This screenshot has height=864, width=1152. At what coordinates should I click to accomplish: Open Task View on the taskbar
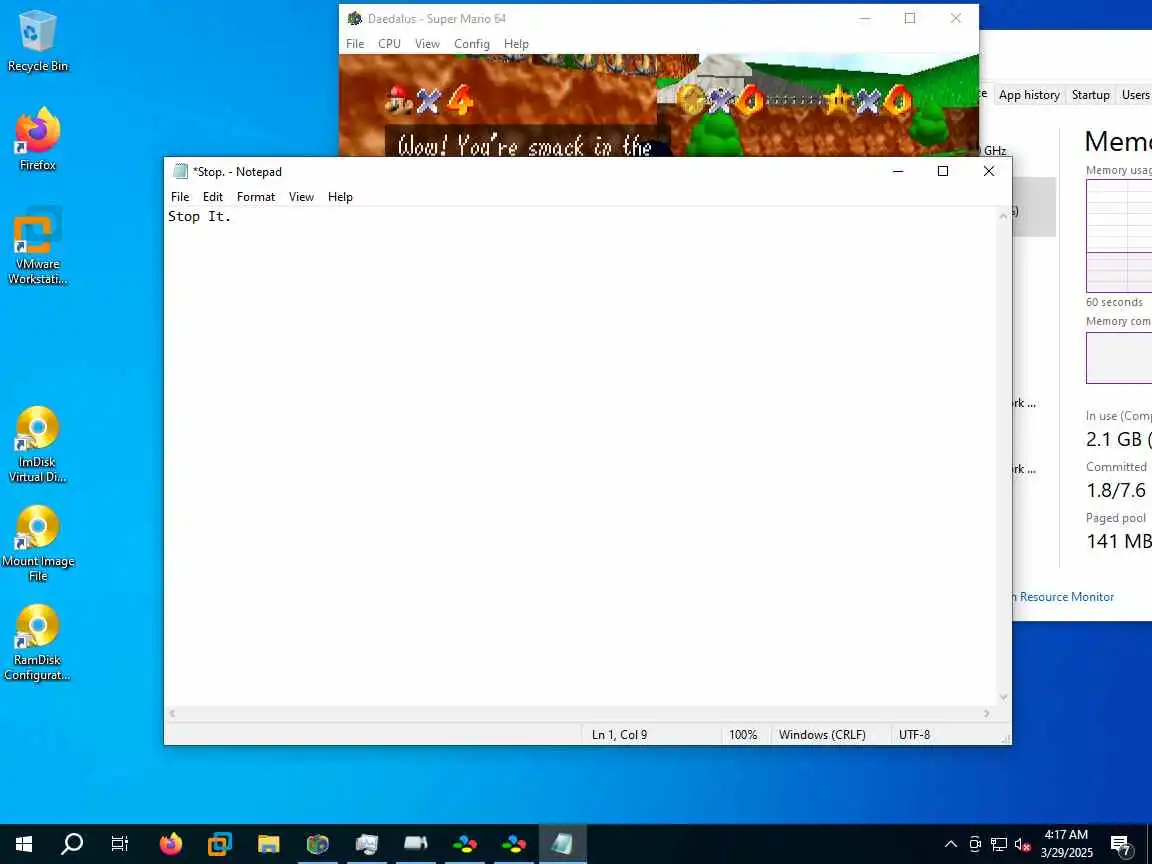point(120,844)
